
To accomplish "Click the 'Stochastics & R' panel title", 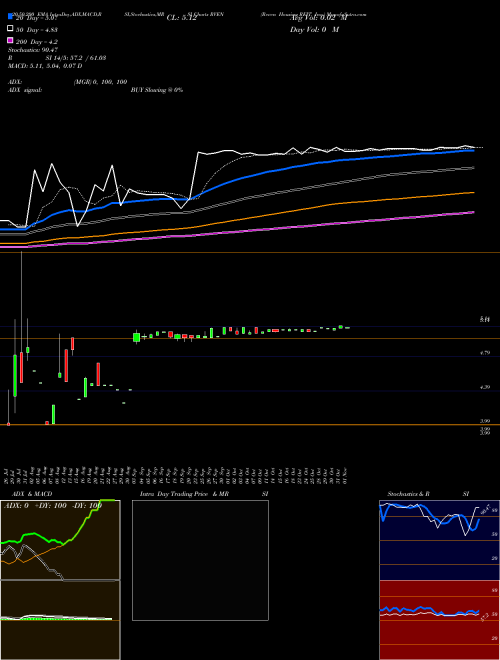I will point(409,494).
